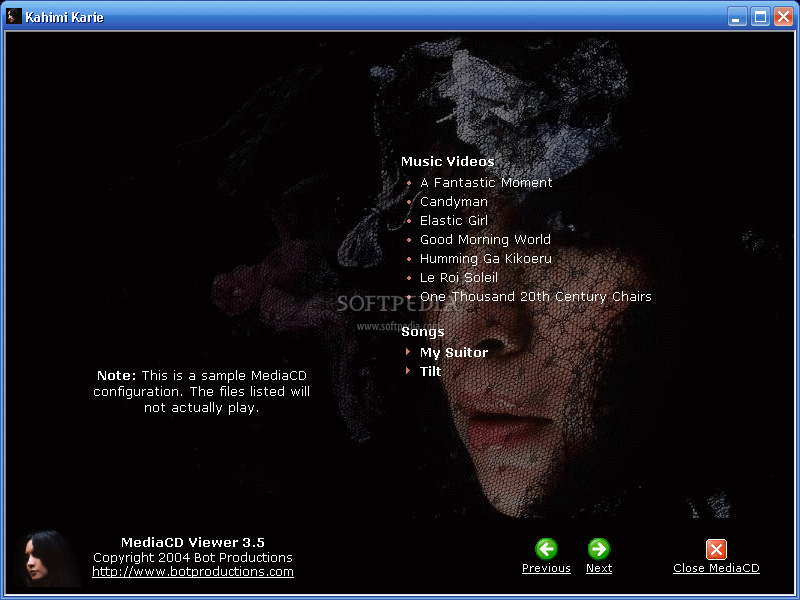Click the Copyright 2004 Bot Productions text
The image size is (800, 600).
click(x=193, y=557)
